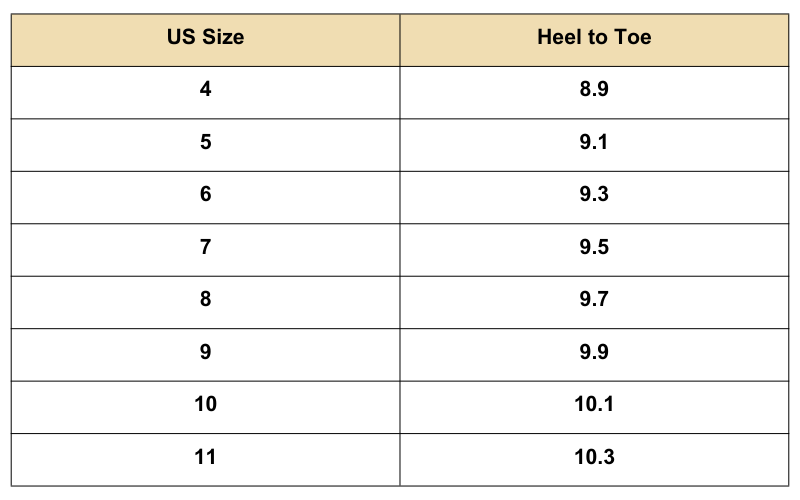Select the 8.9 heel to toe cell
This screenshot has height=500, width=800.
click(594, 89)
